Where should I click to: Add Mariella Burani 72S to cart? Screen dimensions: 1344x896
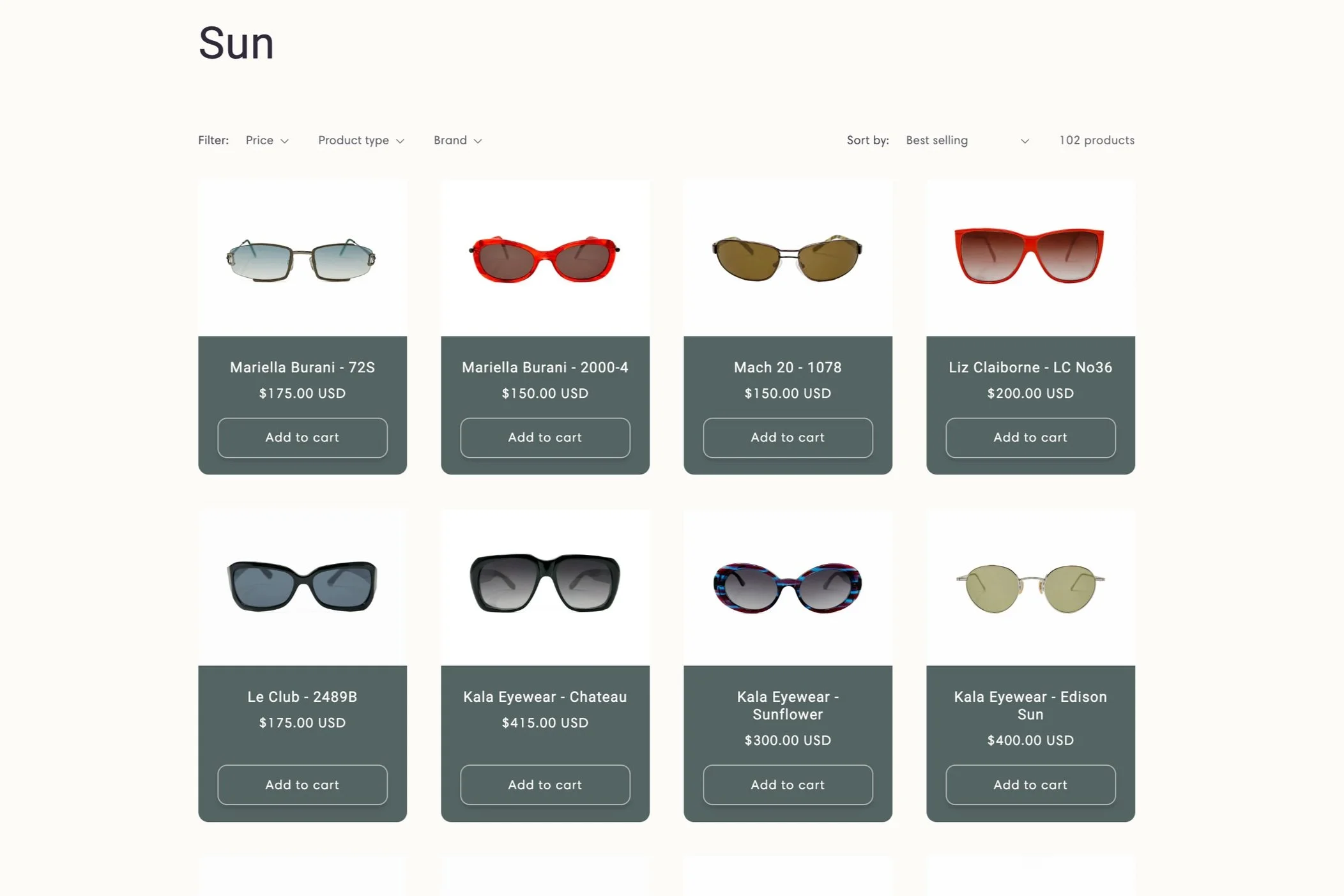point(302,437)
